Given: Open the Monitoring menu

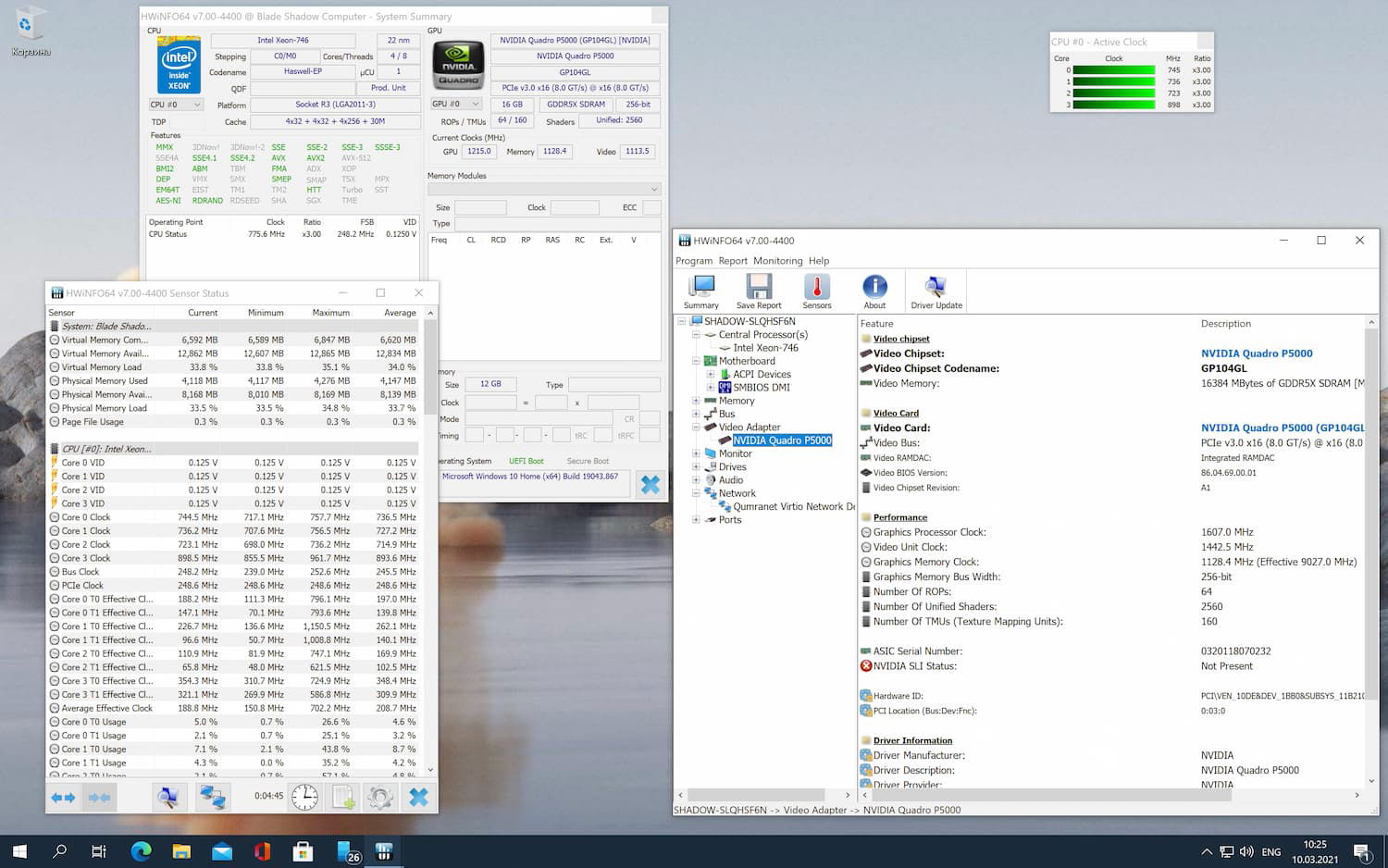Looking at the screenshot, I should tap(777, 261).
